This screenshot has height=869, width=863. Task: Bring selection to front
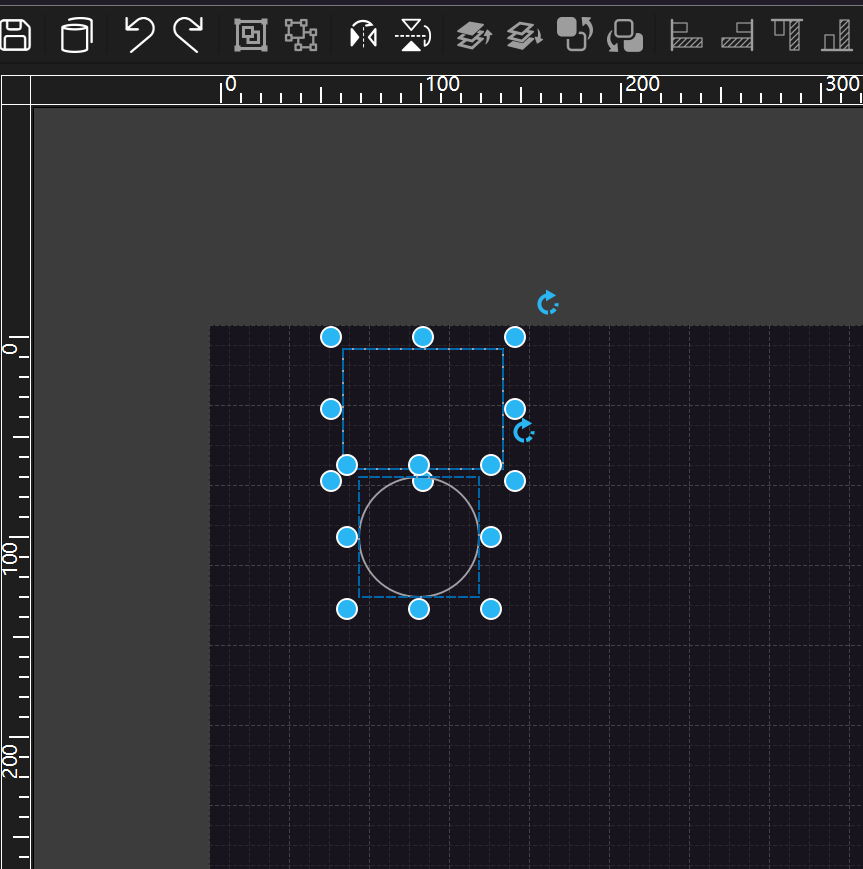575,34
